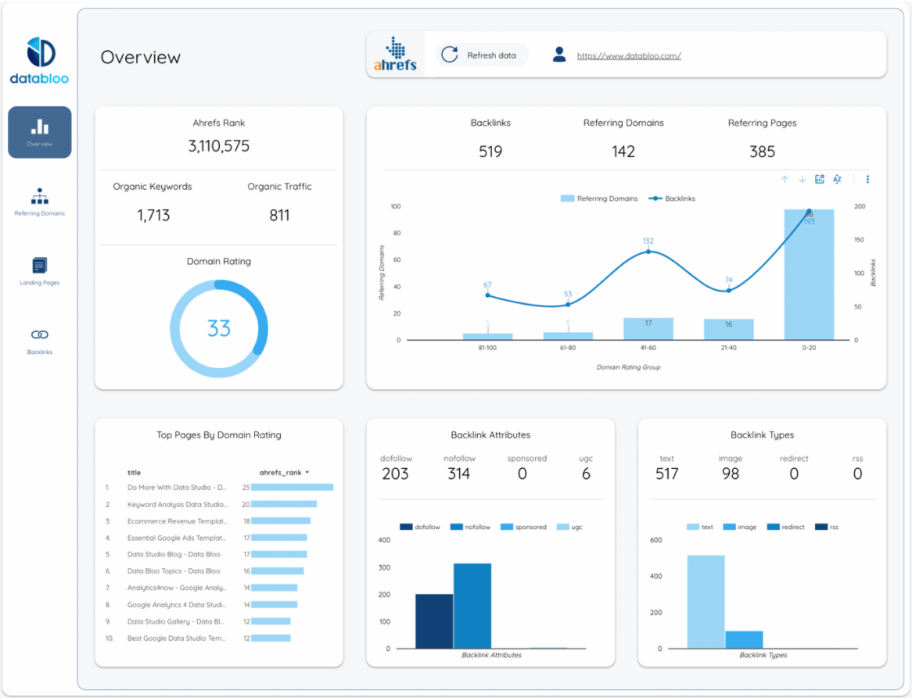The image size is (912, 700).
Task: Select Landing Pages in the navigation
Action: [39, 266]
